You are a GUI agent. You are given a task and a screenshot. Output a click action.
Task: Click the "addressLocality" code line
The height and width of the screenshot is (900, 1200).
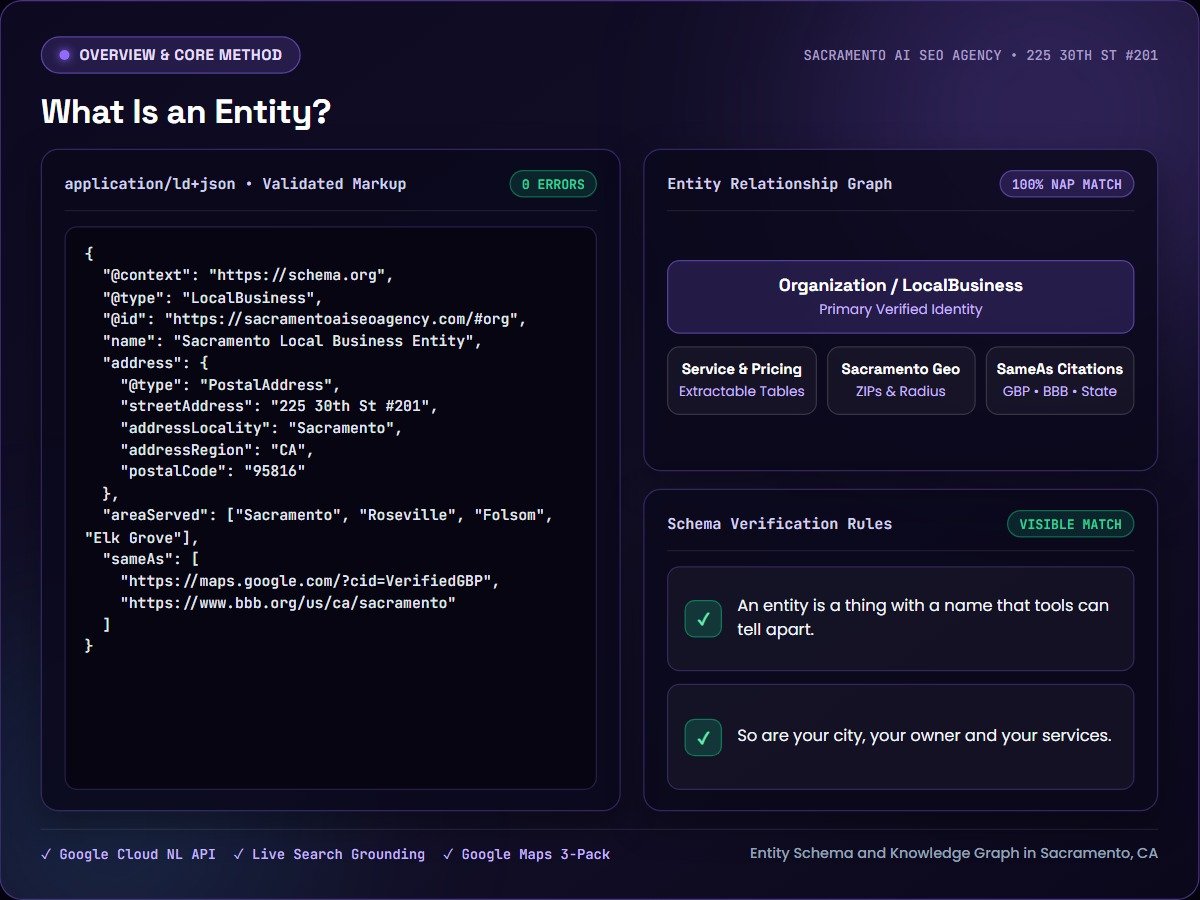(261, 429)
